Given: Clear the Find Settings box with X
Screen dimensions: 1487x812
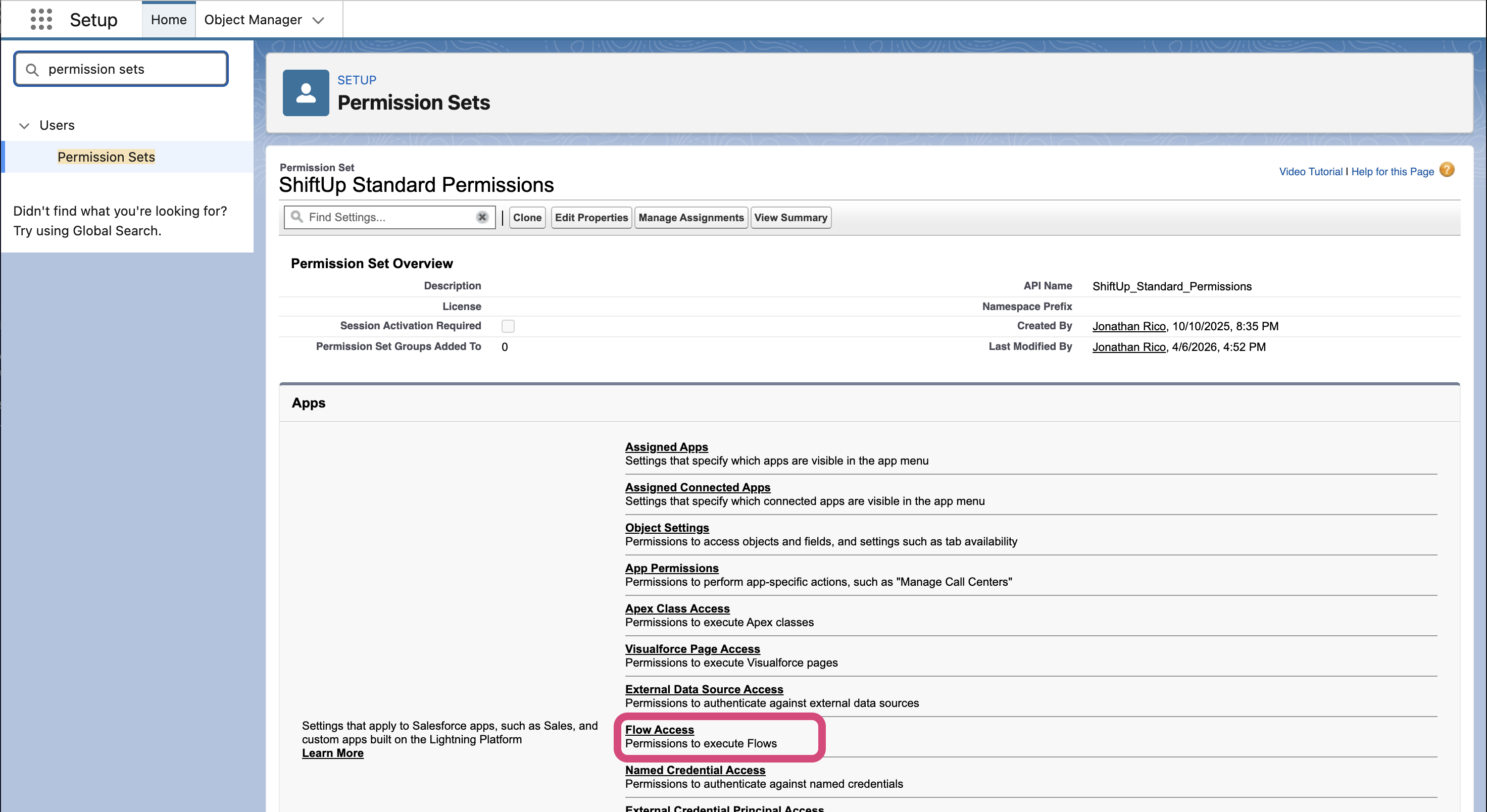Looking at the screenshot, I should (482, 218).
